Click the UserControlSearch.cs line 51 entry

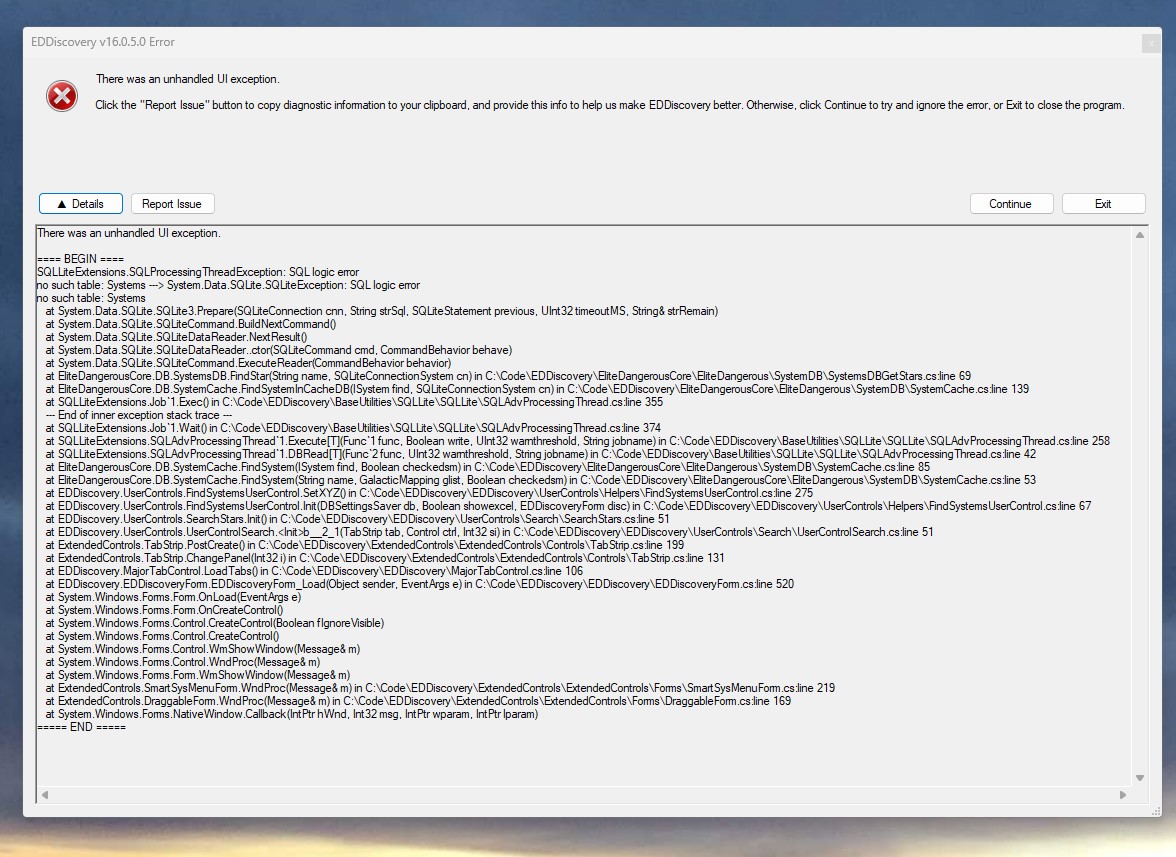click(x=489, y=532)
